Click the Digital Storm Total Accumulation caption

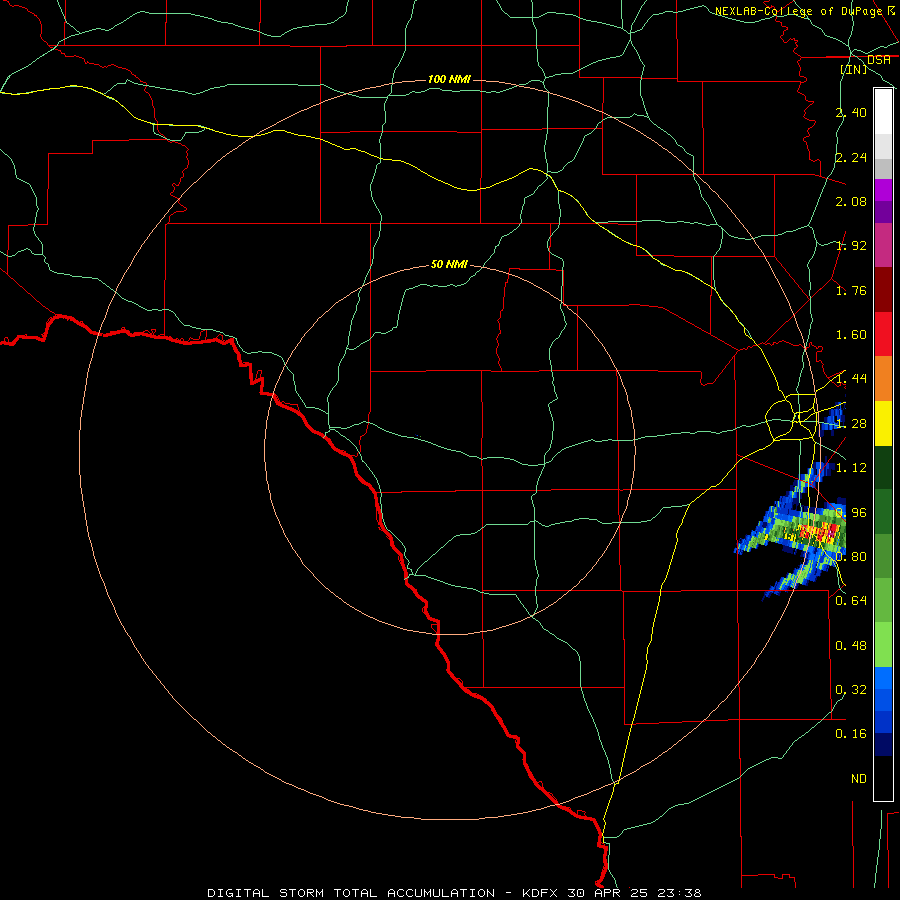pos(454,893)
